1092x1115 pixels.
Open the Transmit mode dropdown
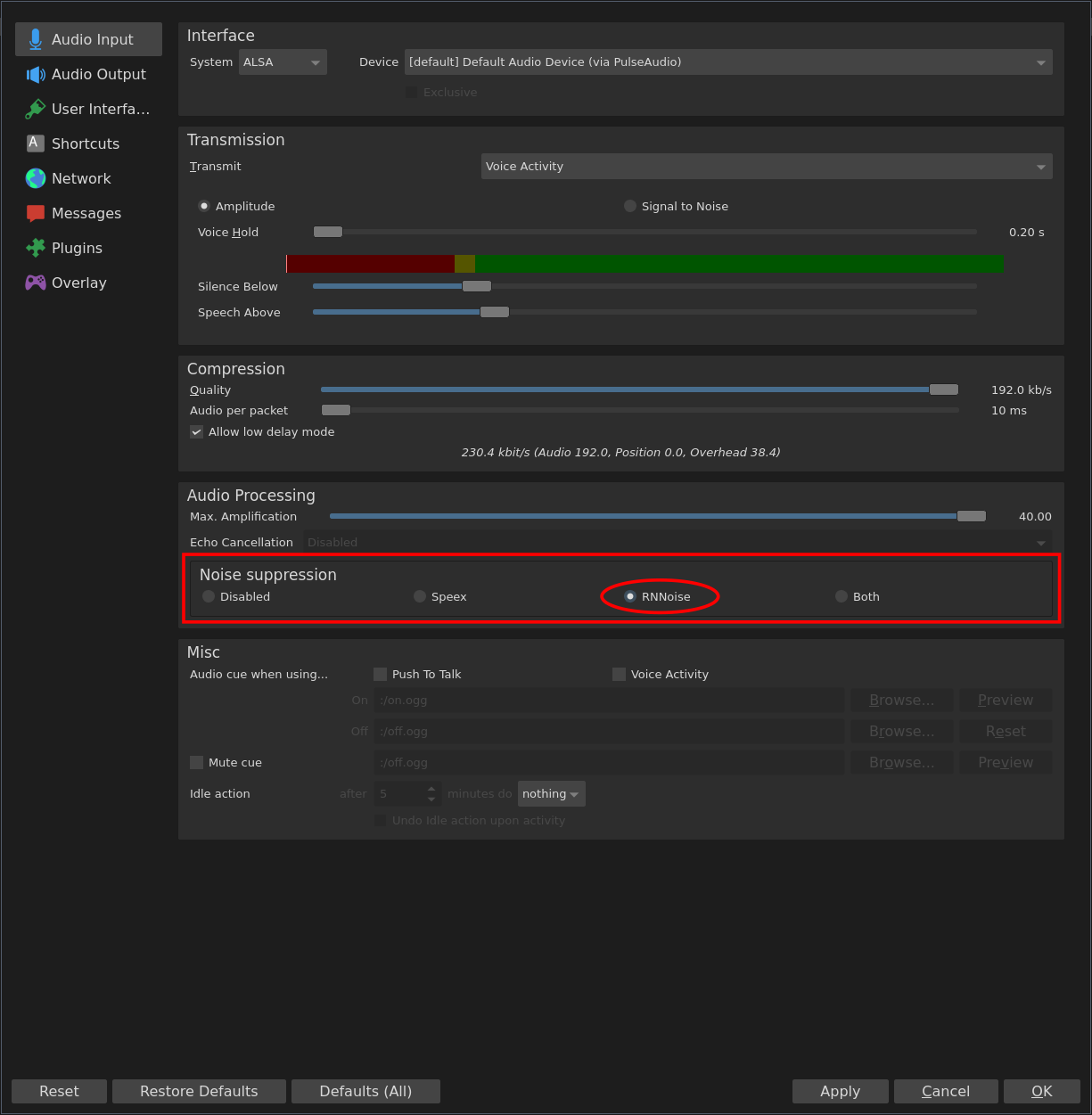[x=767, y=166]
